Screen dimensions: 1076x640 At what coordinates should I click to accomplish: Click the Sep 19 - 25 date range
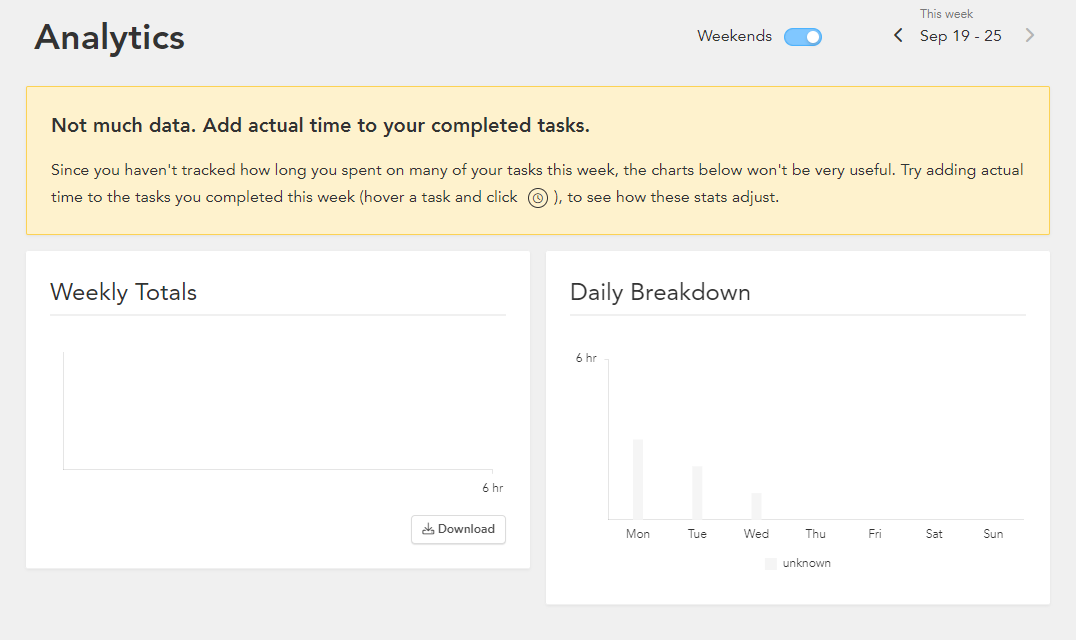click(x=961, y=36)
